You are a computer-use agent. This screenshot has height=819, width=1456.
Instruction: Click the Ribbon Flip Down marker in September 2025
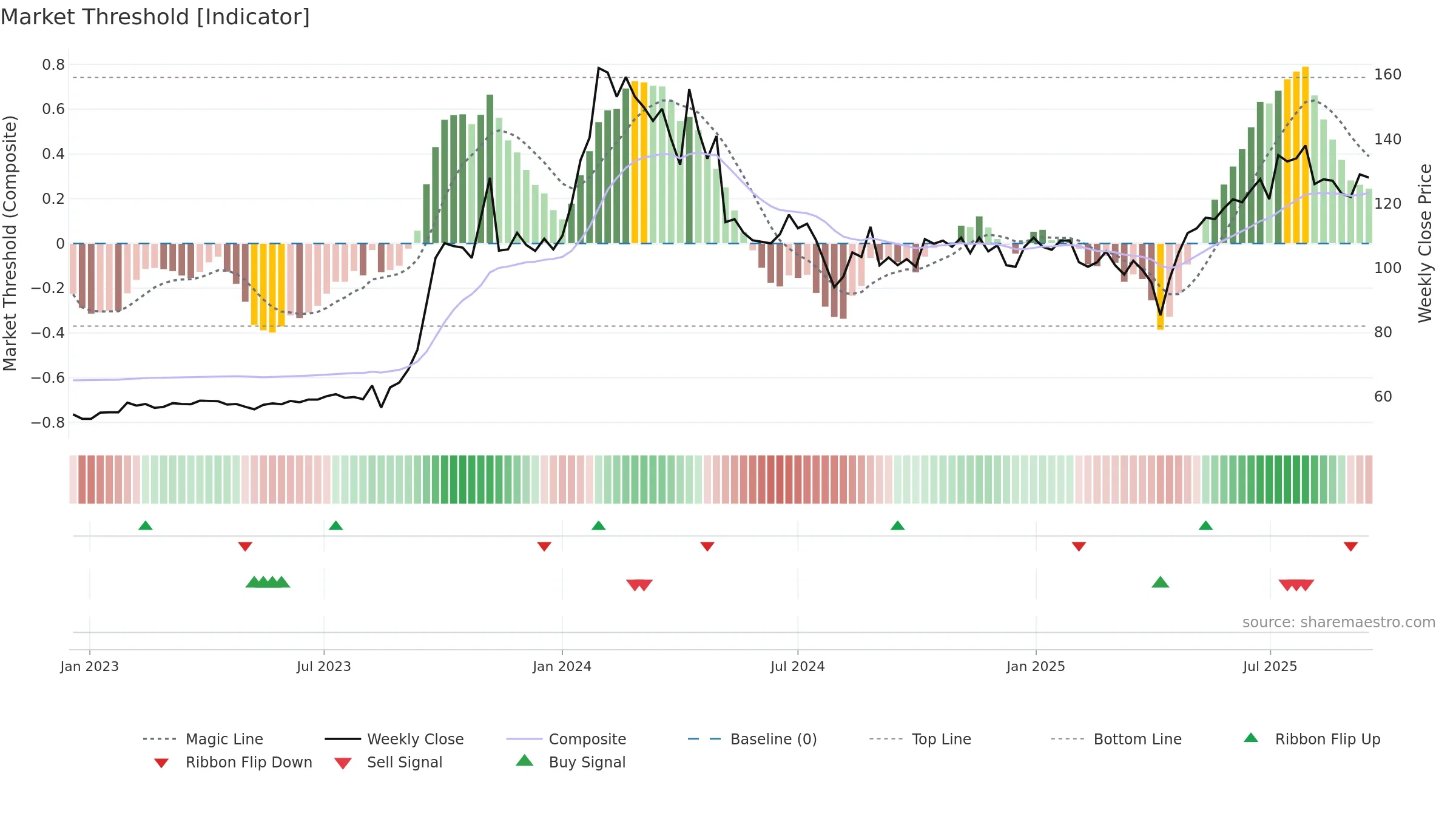[x=1350, y=547]
